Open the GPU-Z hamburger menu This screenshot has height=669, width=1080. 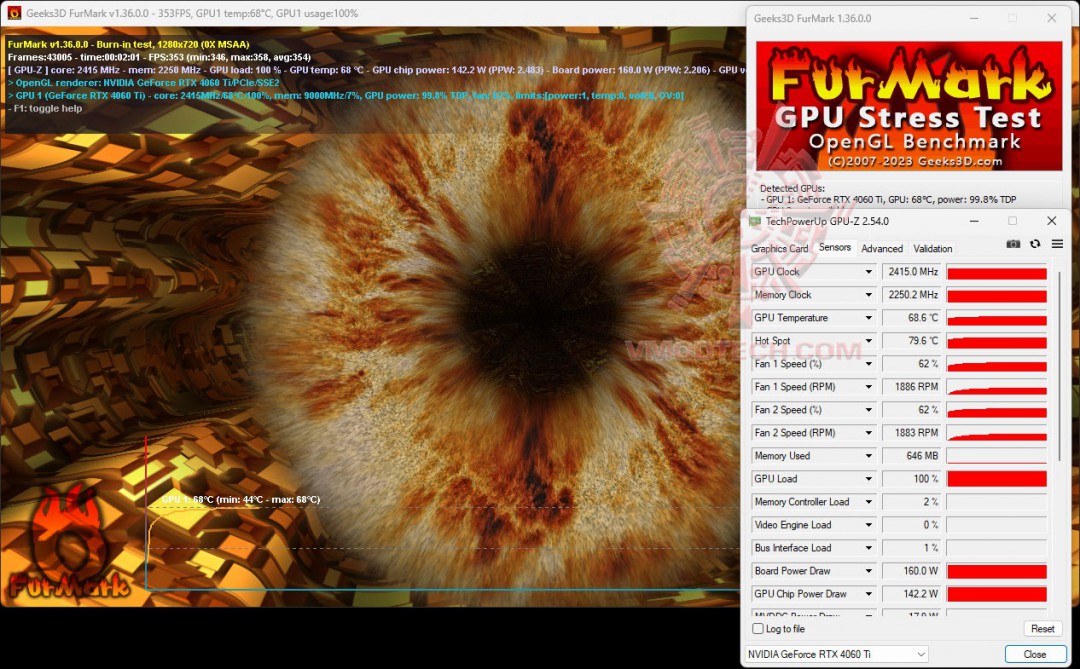pyautogui.click(x=1057, y=244)
